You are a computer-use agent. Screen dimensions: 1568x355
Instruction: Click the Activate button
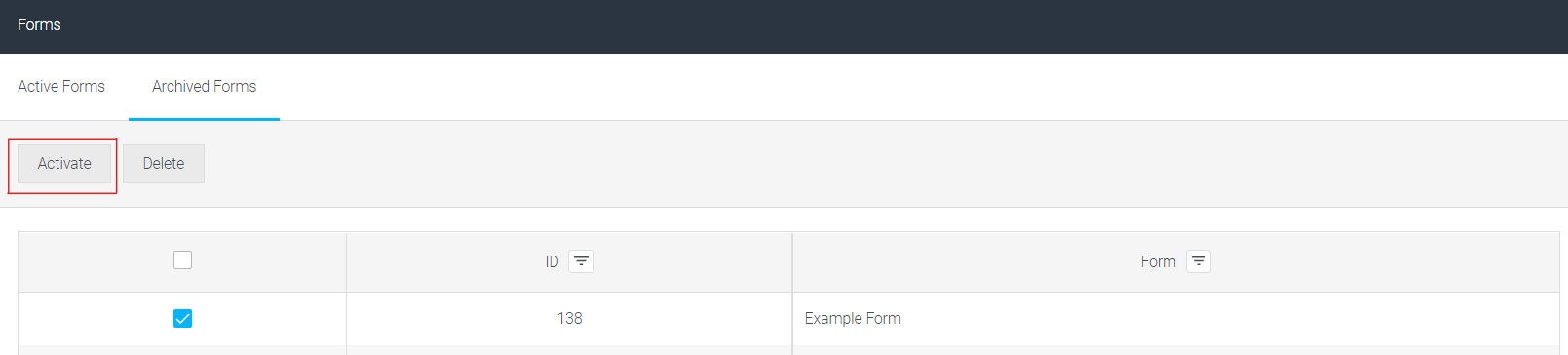pos(64,164)
